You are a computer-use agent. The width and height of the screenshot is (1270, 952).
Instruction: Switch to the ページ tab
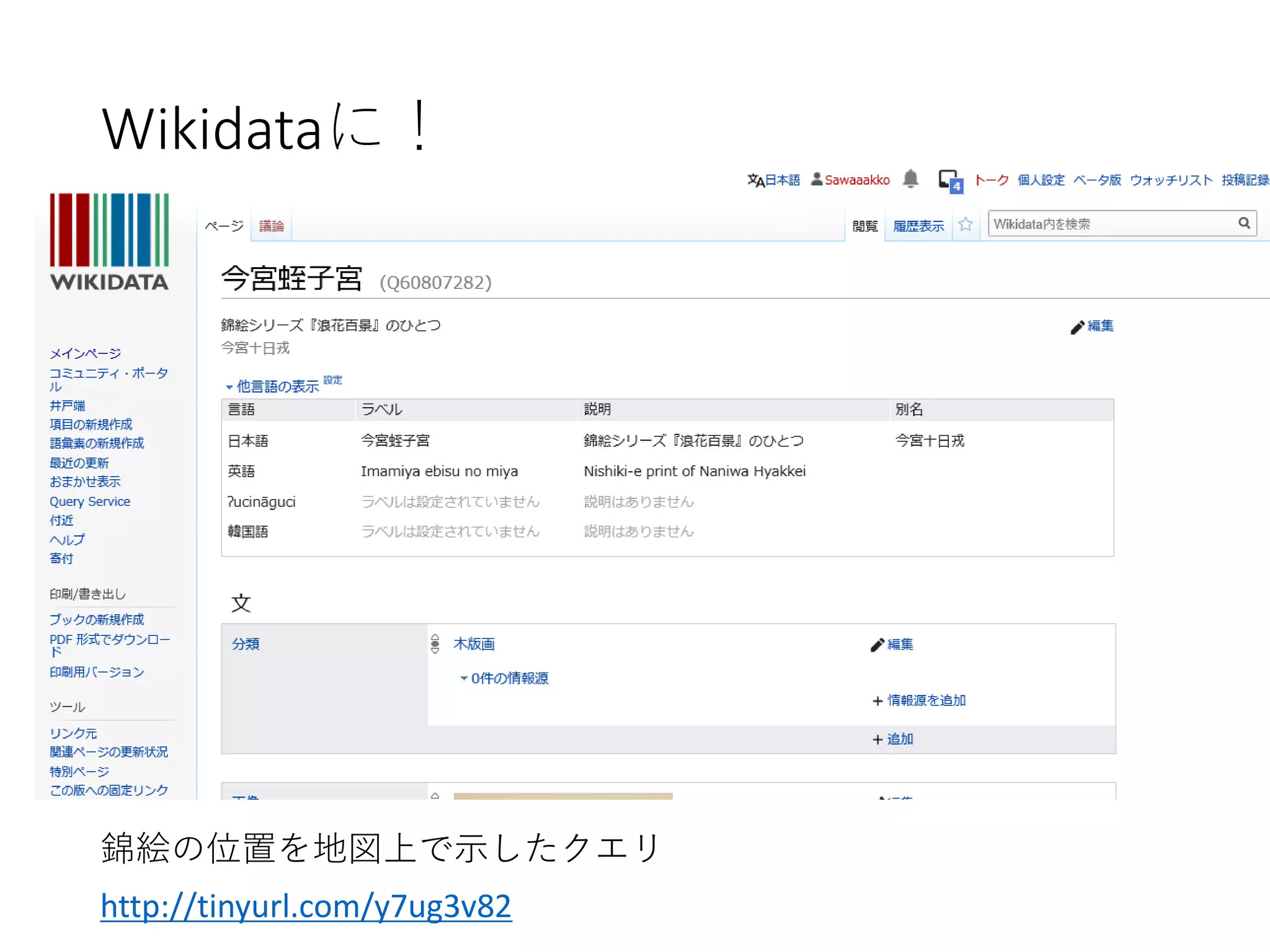(224, 226)
